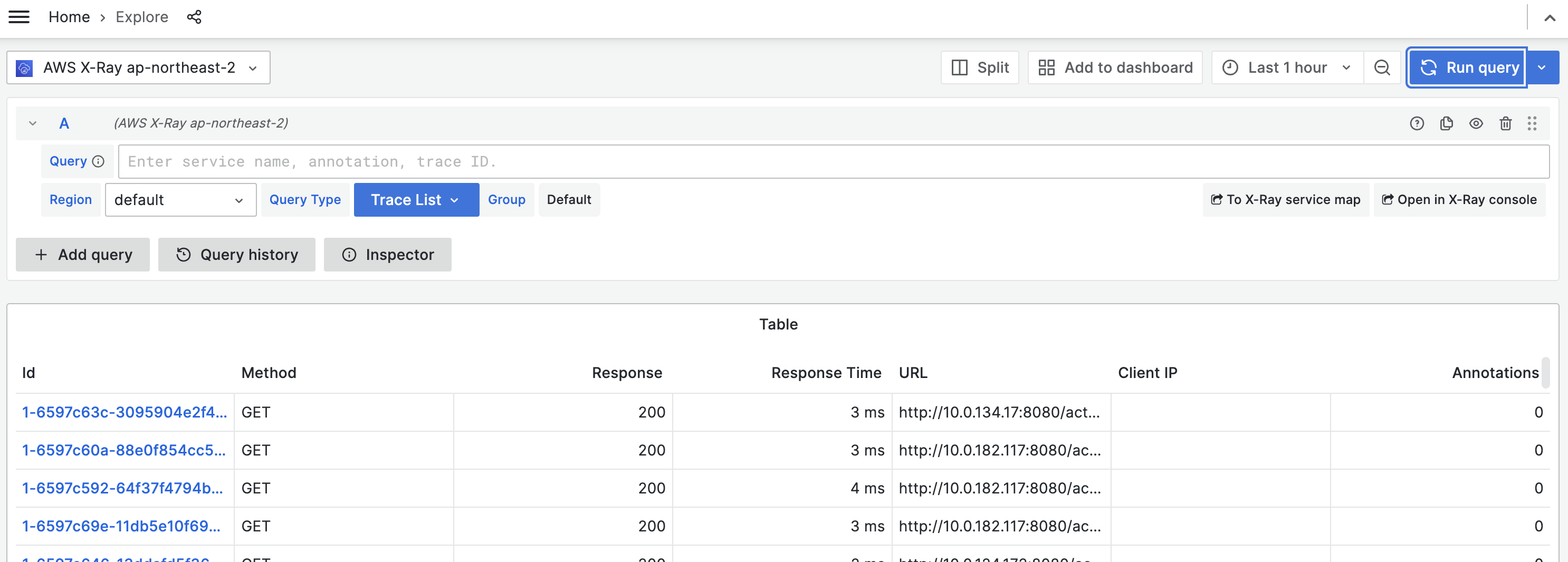Focus the query input field

(x=833, y=162)
